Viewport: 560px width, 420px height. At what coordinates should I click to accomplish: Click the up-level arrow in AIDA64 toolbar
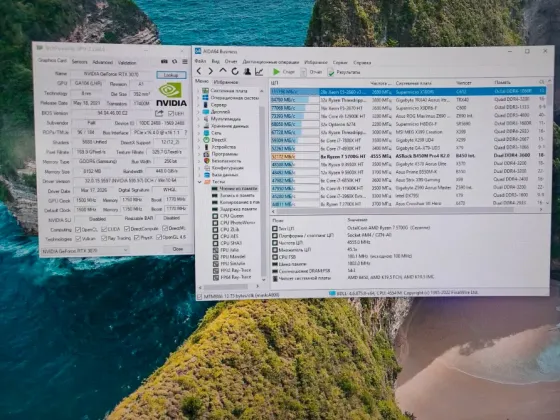tap(223, 71)
